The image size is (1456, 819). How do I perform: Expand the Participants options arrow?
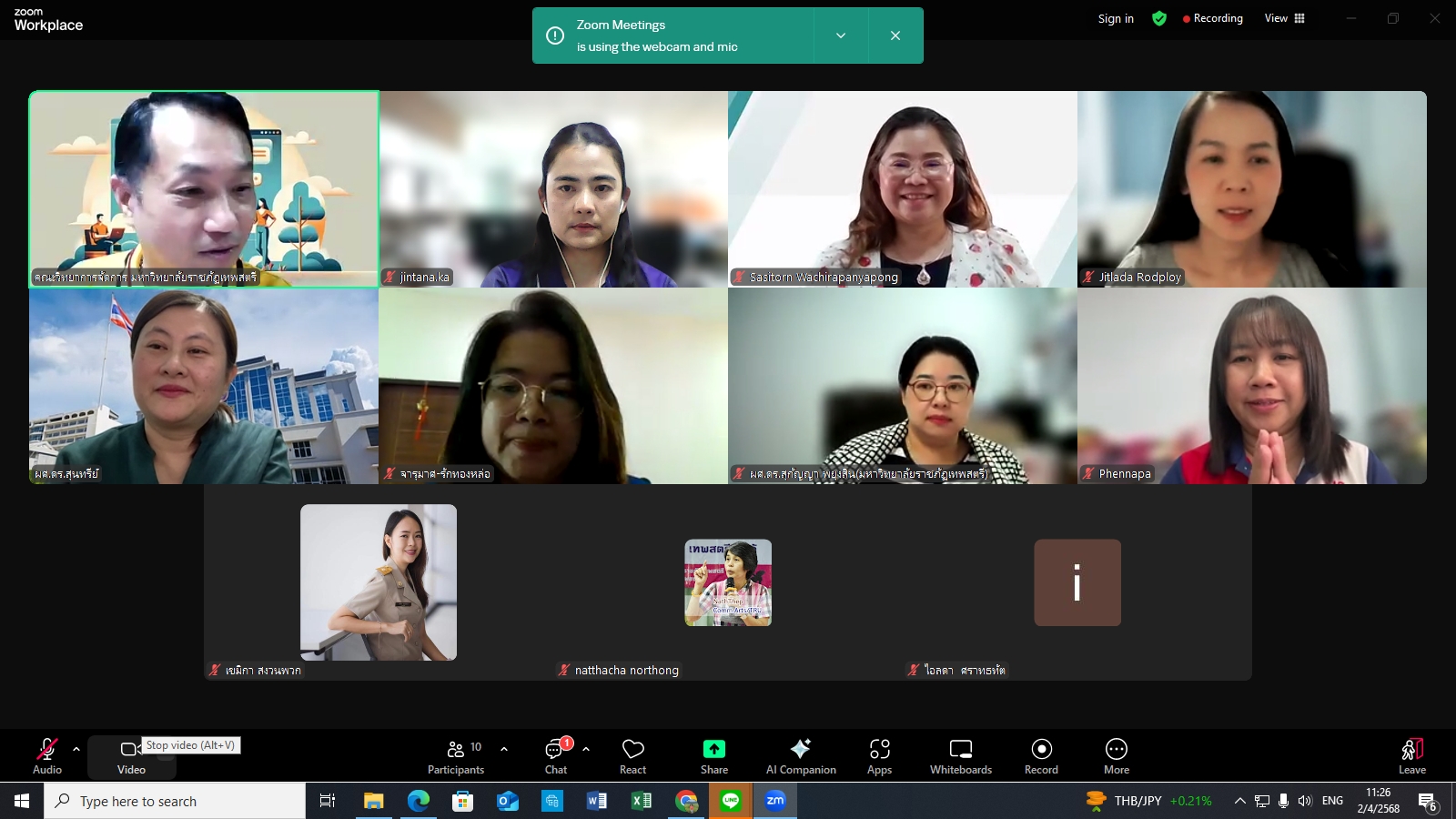coord(504,749)
